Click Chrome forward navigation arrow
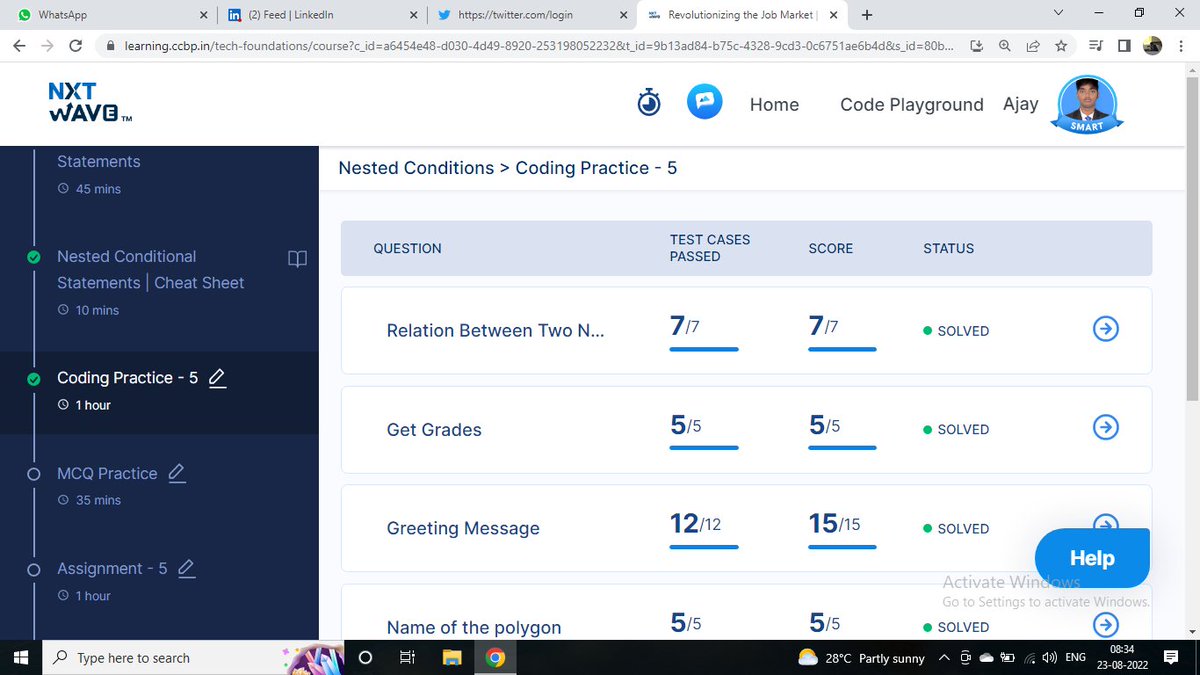This screenshot has height=675, width=1200. pyautogui.click(x=47, y=46)
